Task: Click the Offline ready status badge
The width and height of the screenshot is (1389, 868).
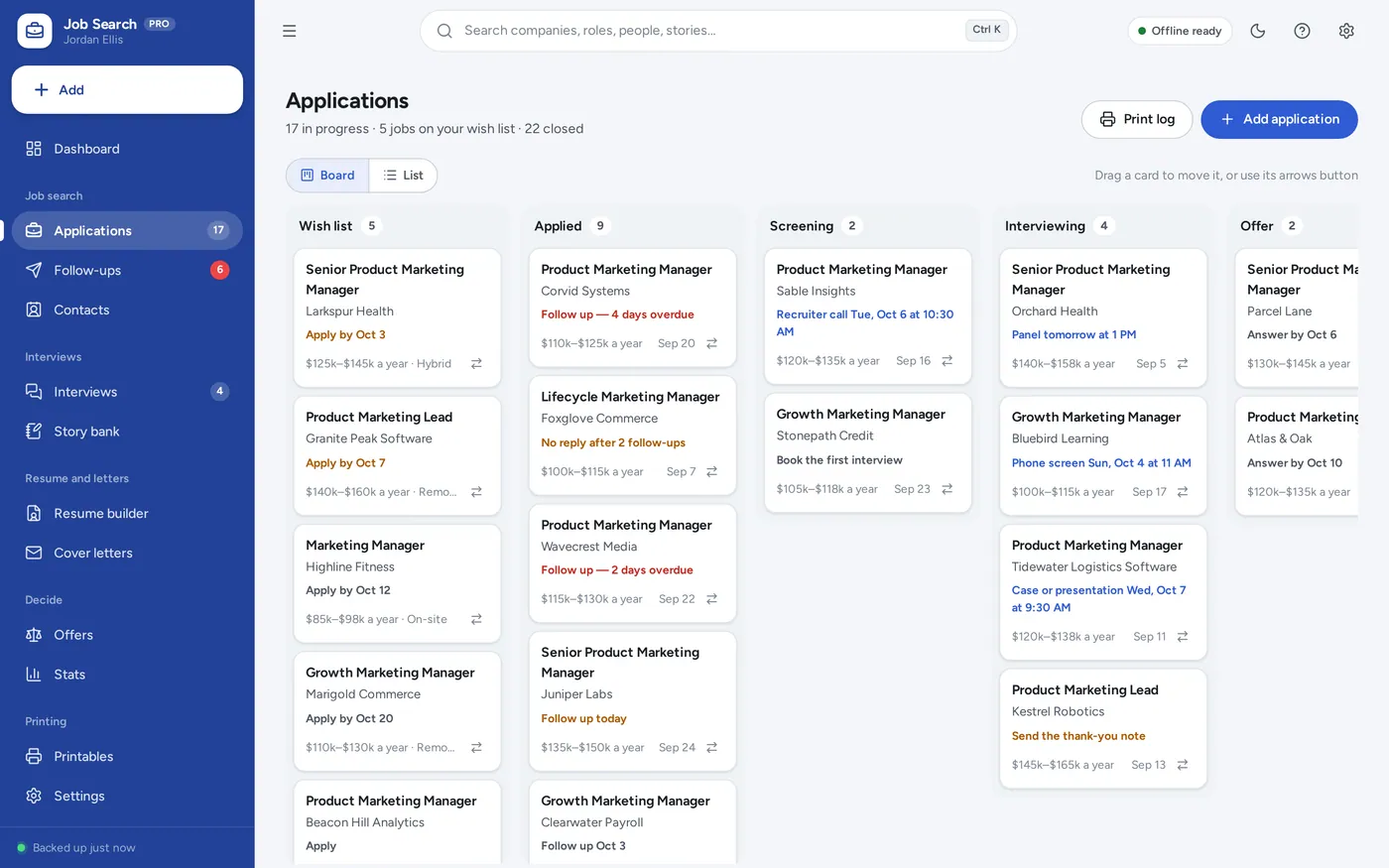Action: coord(1180,31)
